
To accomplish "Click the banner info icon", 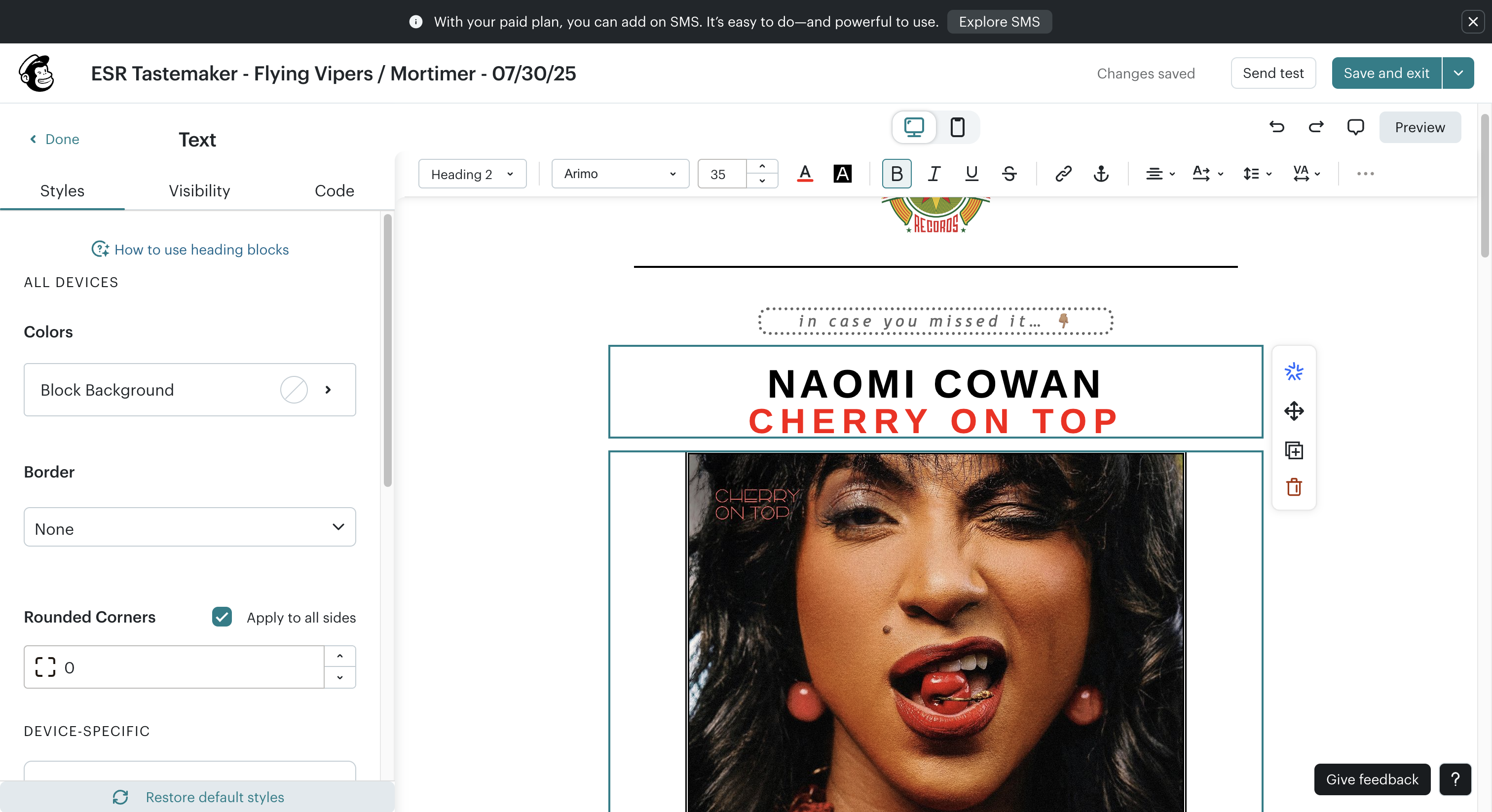I will [415, 21].
